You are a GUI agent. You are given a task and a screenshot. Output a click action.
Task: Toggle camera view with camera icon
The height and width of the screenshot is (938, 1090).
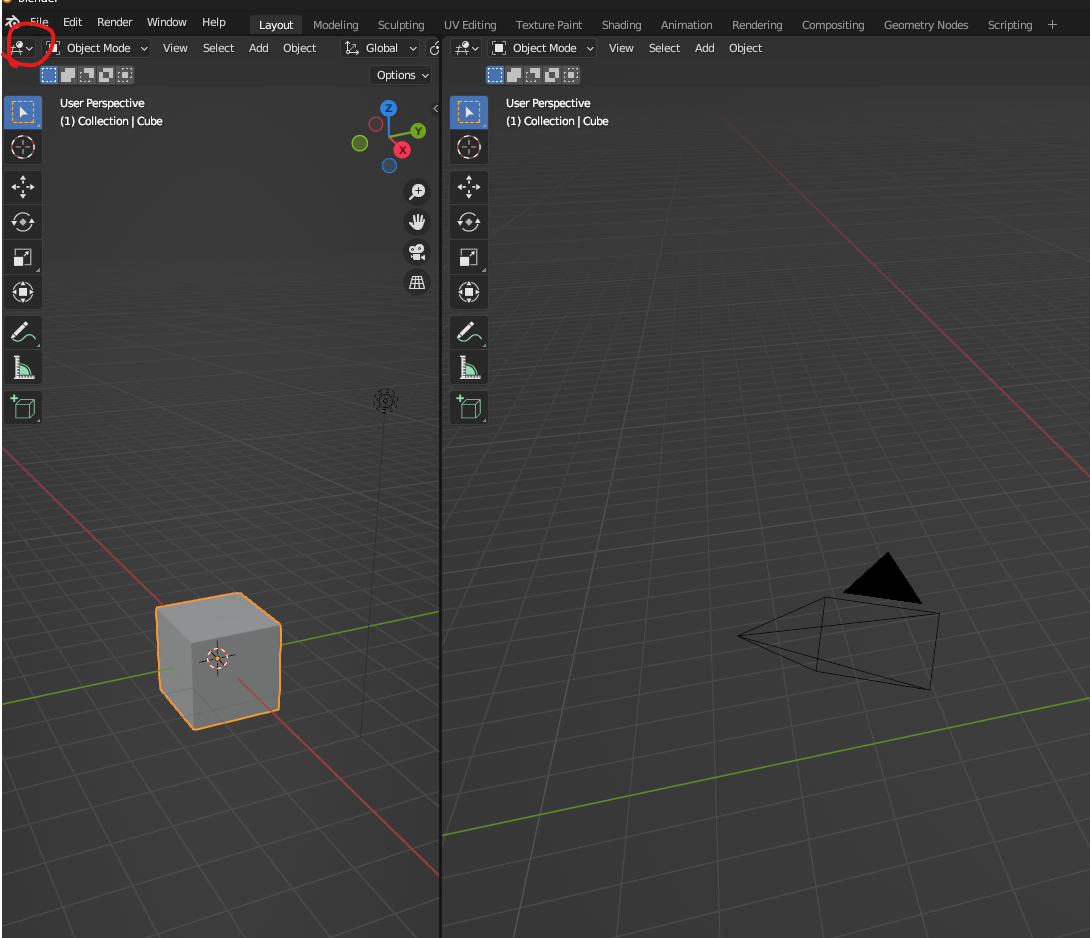pos(417,252)
